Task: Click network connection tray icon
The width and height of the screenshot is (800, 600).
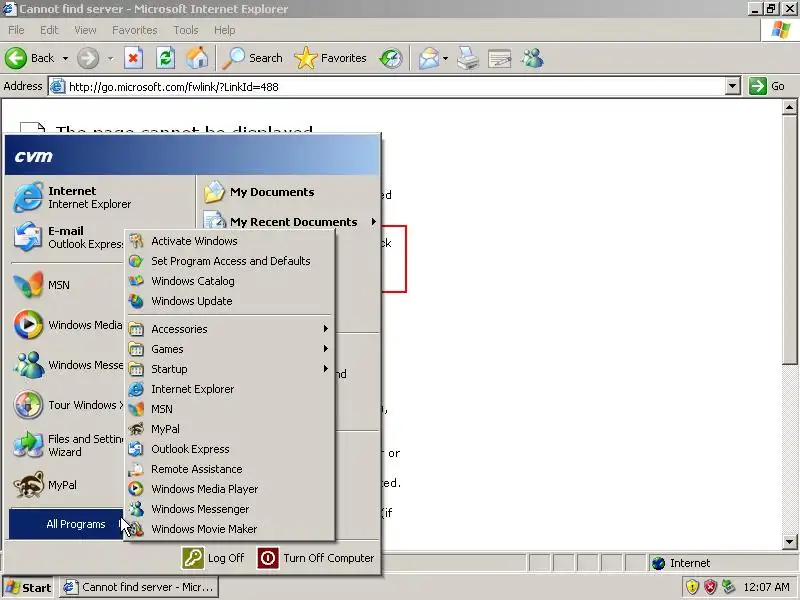Action: point(729,587)
